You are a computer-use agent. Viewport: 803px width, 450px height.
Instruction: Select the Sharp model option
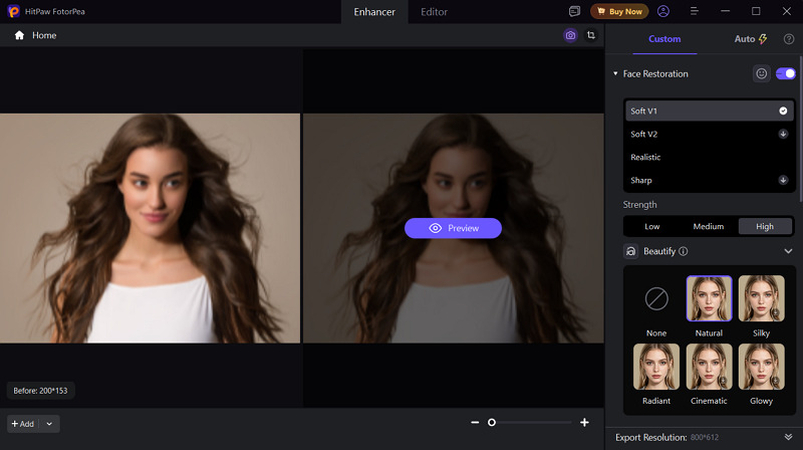pos(709,180)
